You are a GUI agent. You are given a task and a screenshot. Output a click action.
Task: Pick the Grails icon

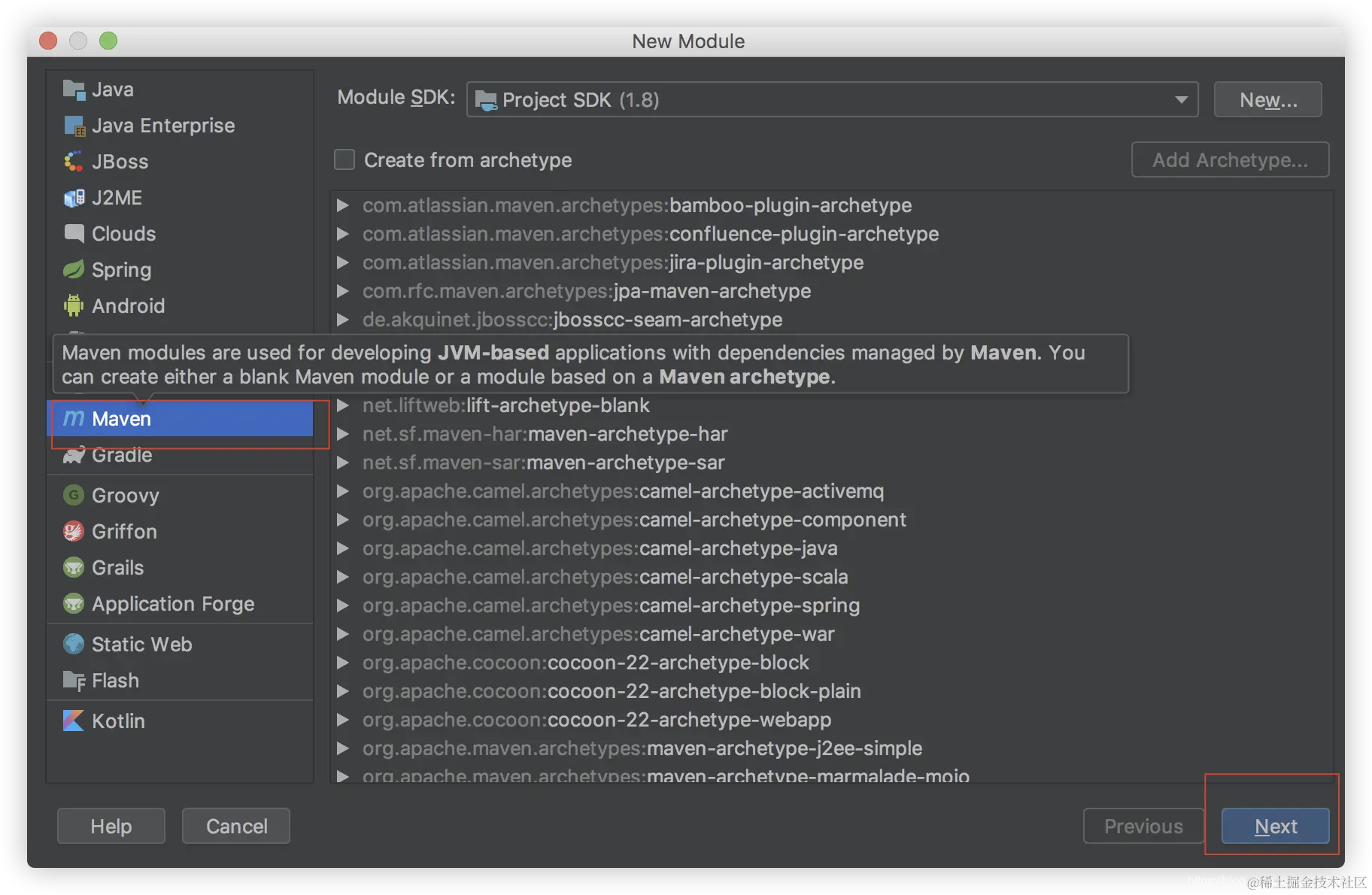(74, 567)
